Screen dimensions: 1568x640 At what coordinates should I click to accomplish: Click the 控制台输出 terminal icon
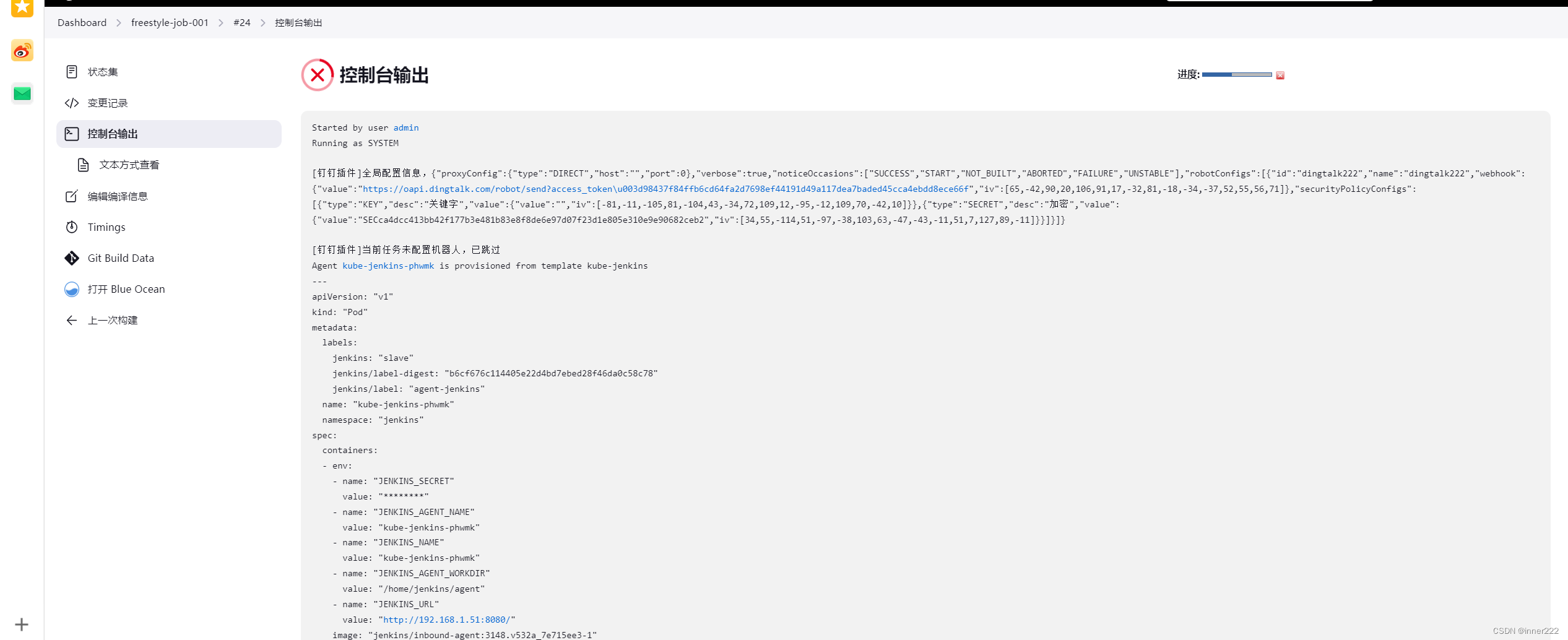coord(72,134)
